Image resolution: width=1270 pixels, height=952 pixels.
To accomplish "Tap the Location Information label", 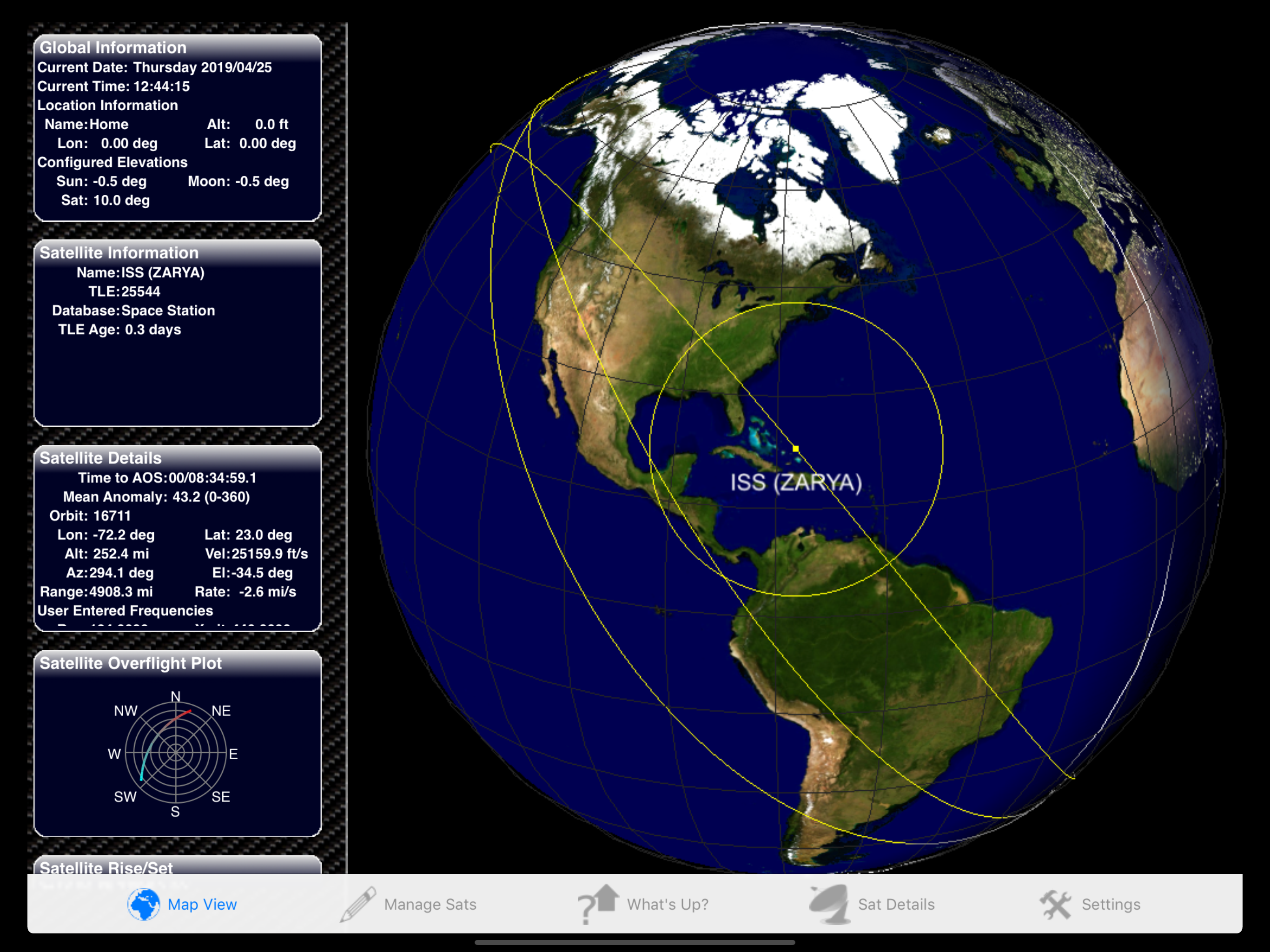I will pos(108,106).
